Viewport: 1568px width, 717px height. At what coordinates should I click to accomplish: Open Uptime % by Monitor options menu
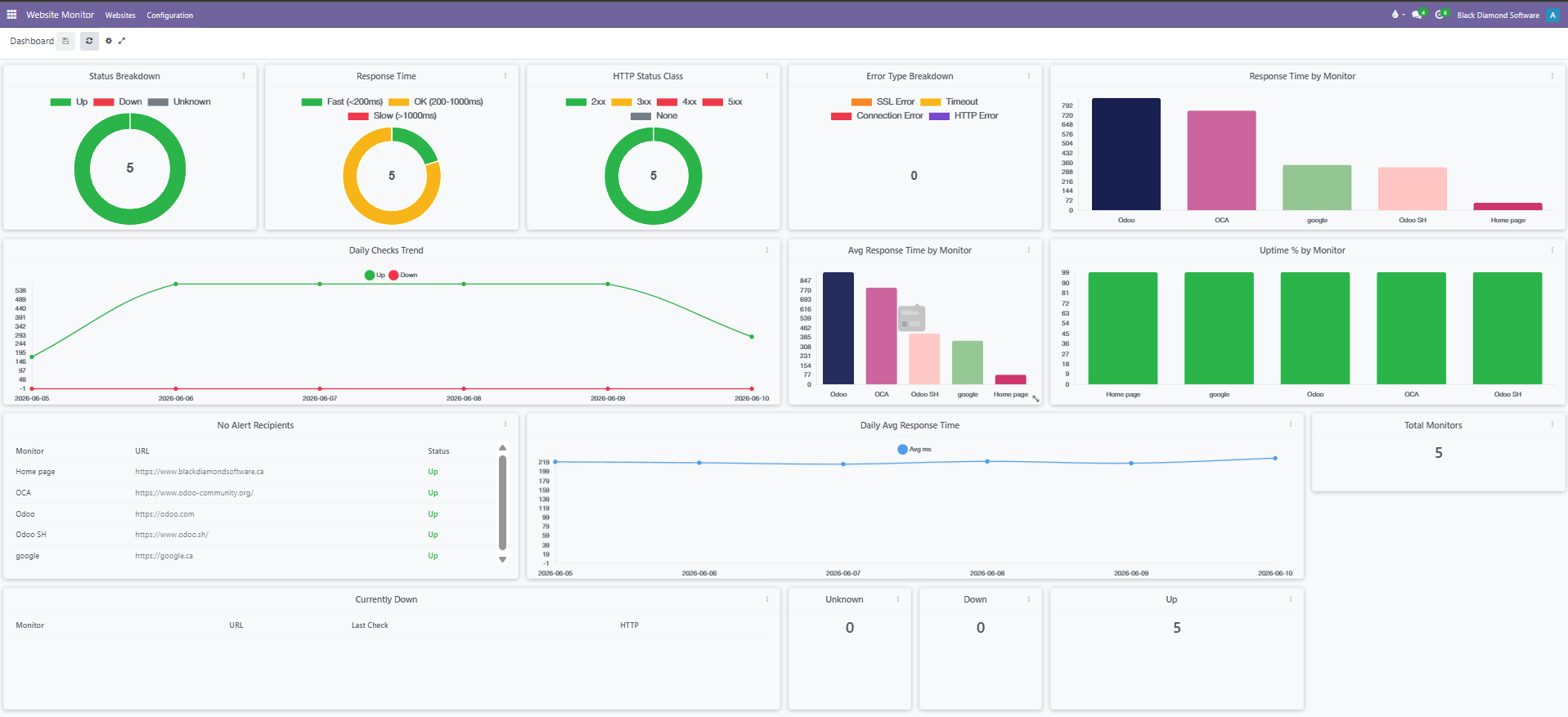coord(1552,249)
